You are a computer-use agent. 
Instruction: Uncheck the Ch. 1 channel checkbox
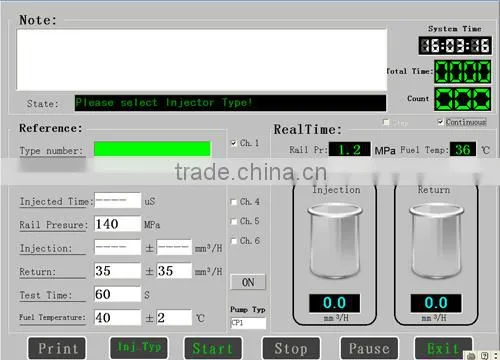click(234, 143)
